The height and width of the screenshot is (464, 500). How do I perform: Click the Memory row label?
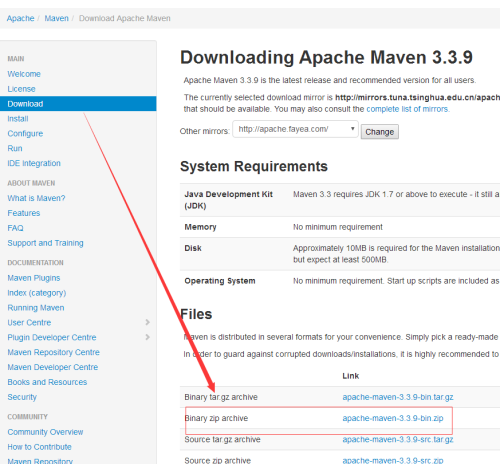pos(200,227)
